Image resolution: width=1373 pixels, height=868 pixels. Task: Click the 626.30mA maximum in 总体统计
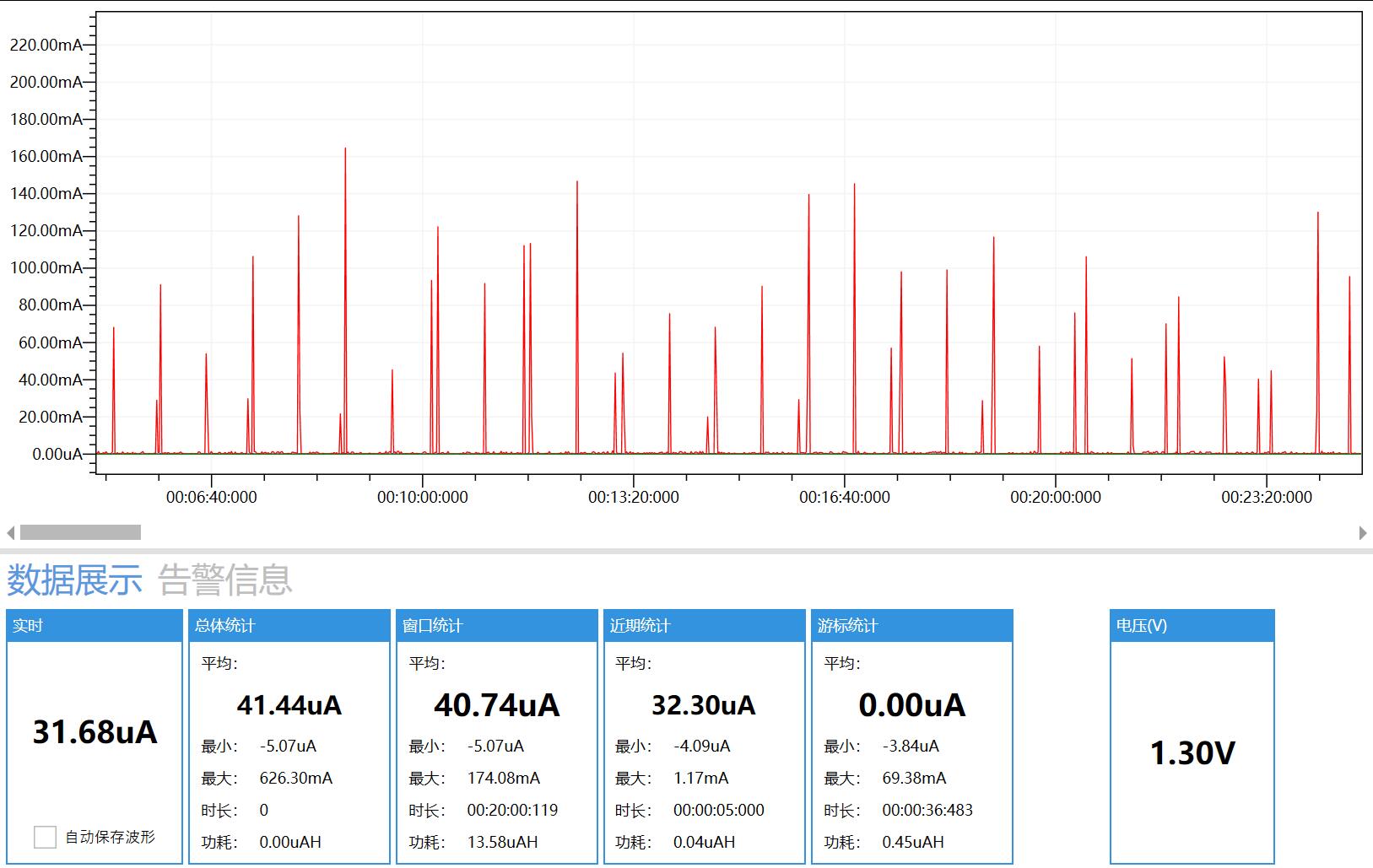pyautogui.click(x=295, y=778)
